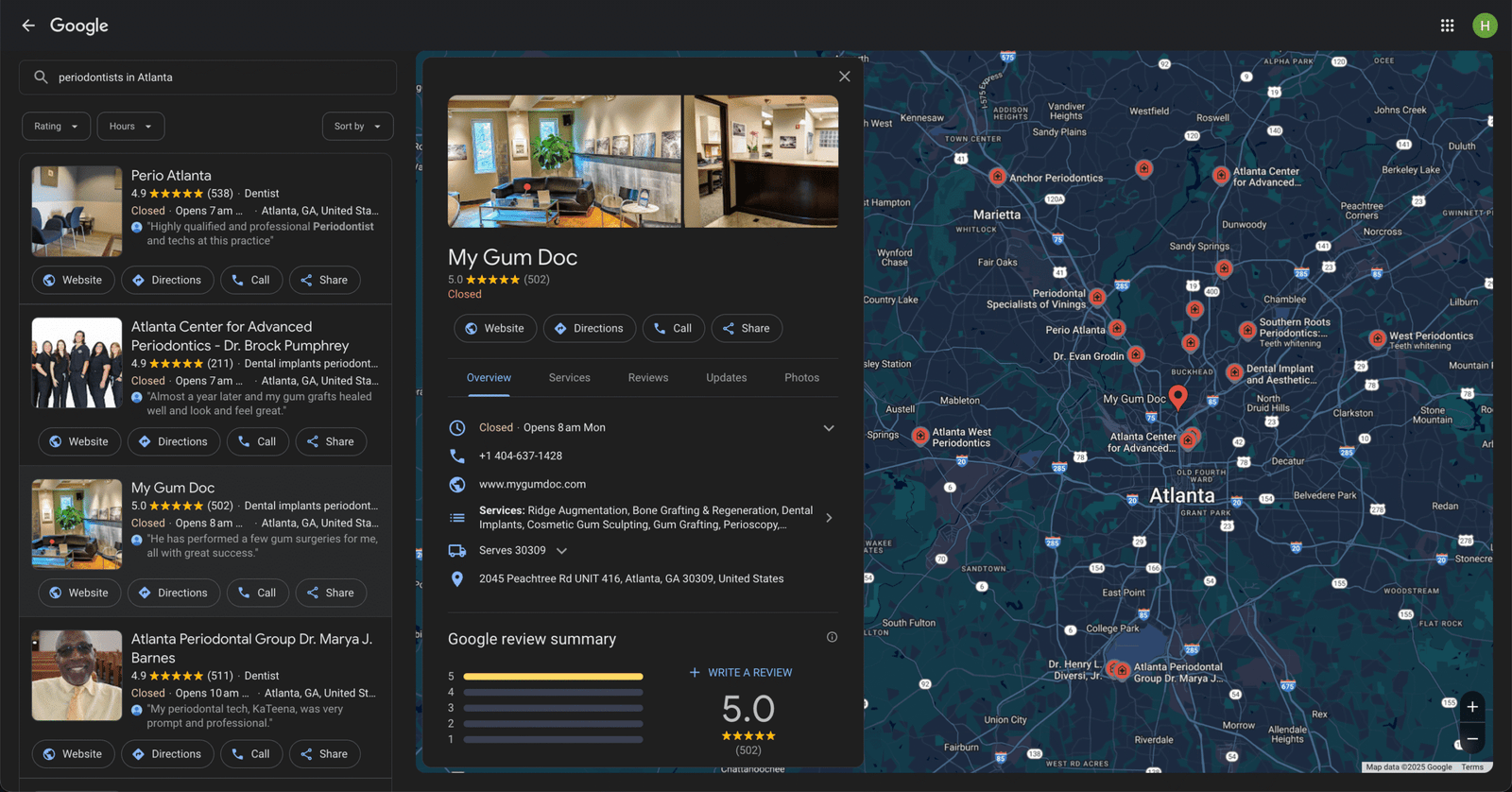The height and width of the screenshot is (792, 1512).
Task: Click the Anchor Periodontics map pin
Action: [x=997, y=177]
